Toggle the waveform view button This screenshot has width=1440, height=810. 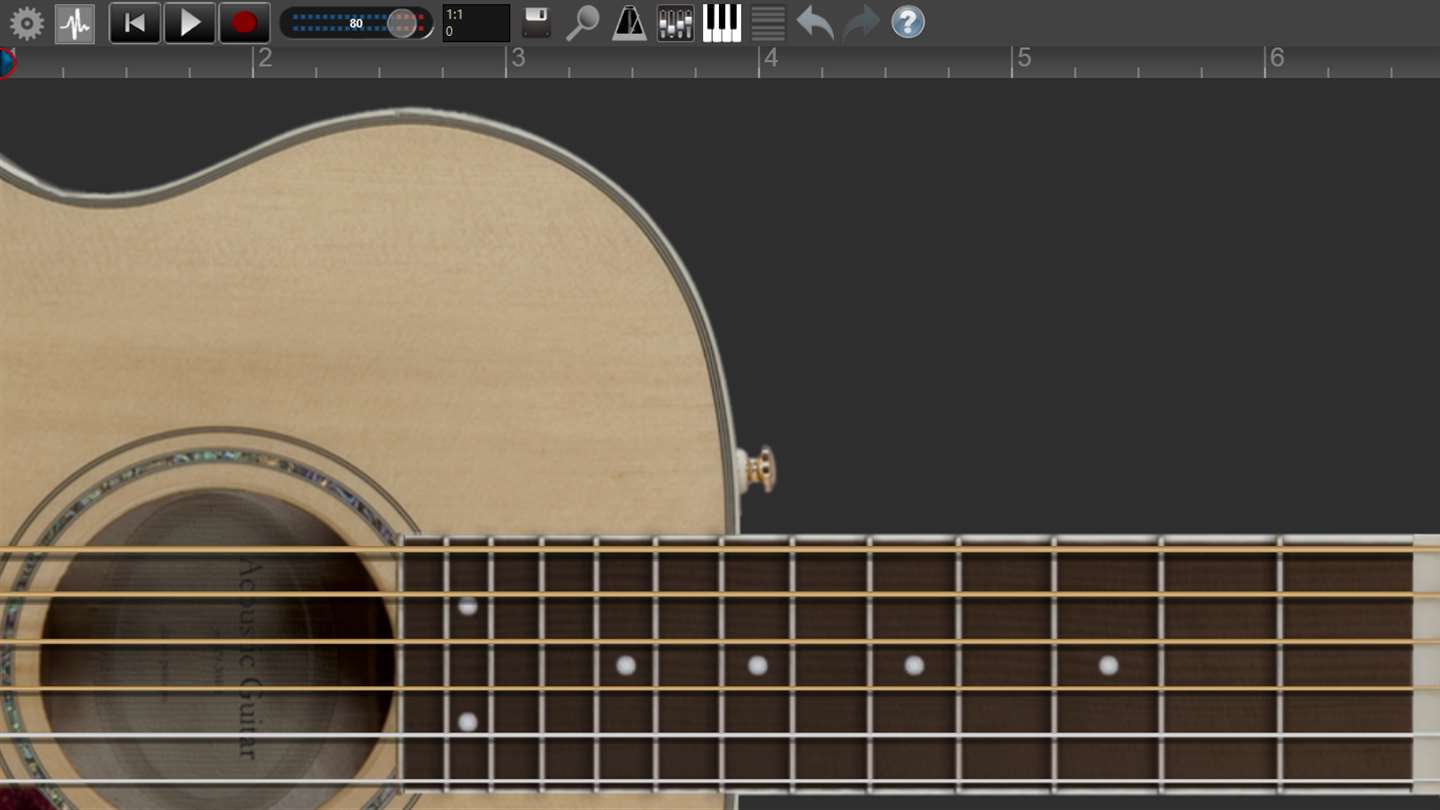click(75, 24)
